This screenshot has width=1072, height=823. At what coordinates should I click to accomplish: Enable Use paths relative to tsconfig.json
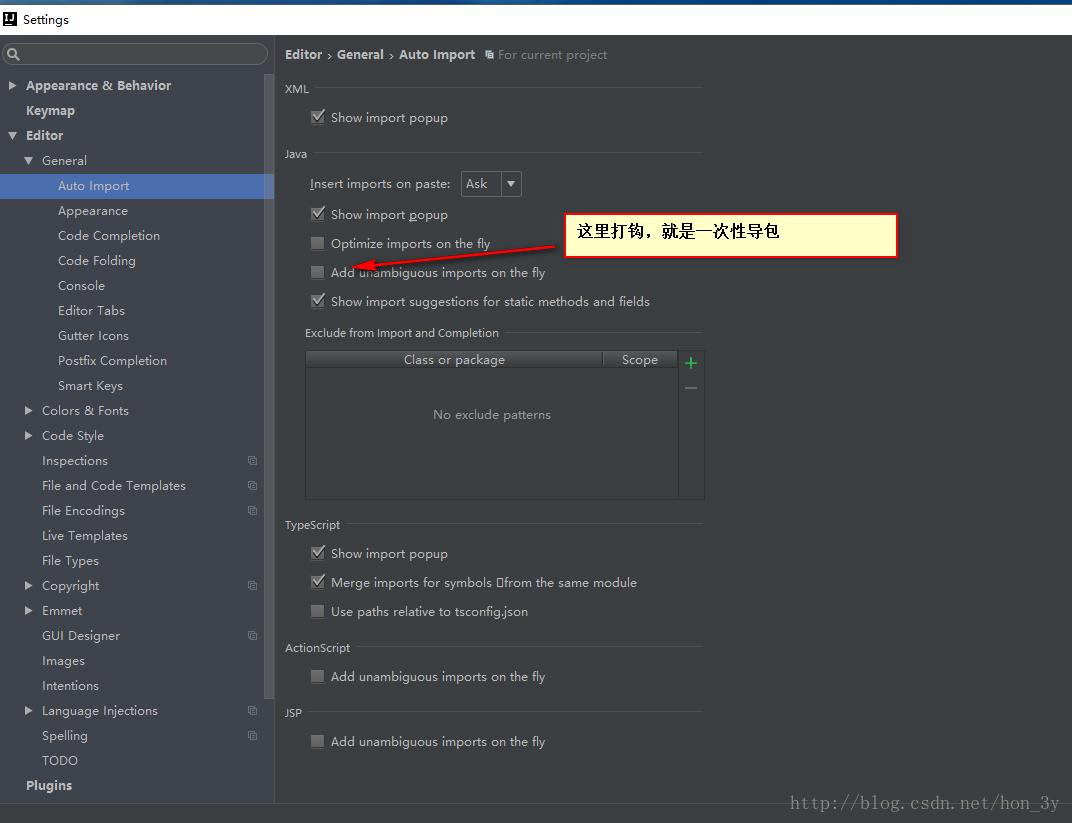pyautogui.click(x=317, y=611)
